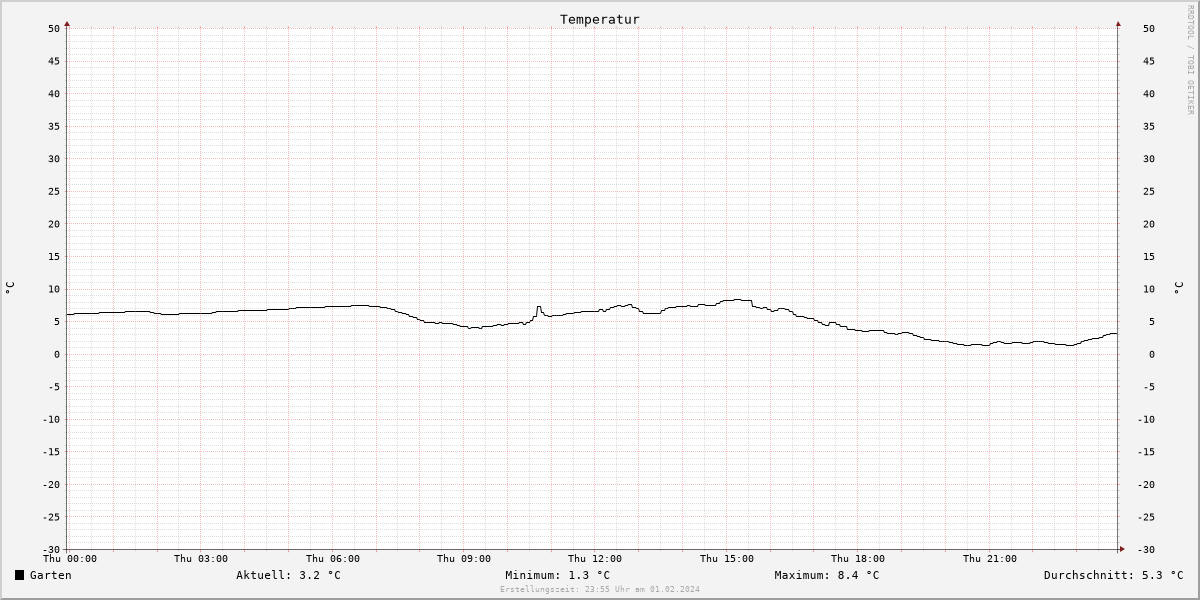Click the '0' label on left temperature axis
Screen dimensions: 1200x600
point(57,354)
